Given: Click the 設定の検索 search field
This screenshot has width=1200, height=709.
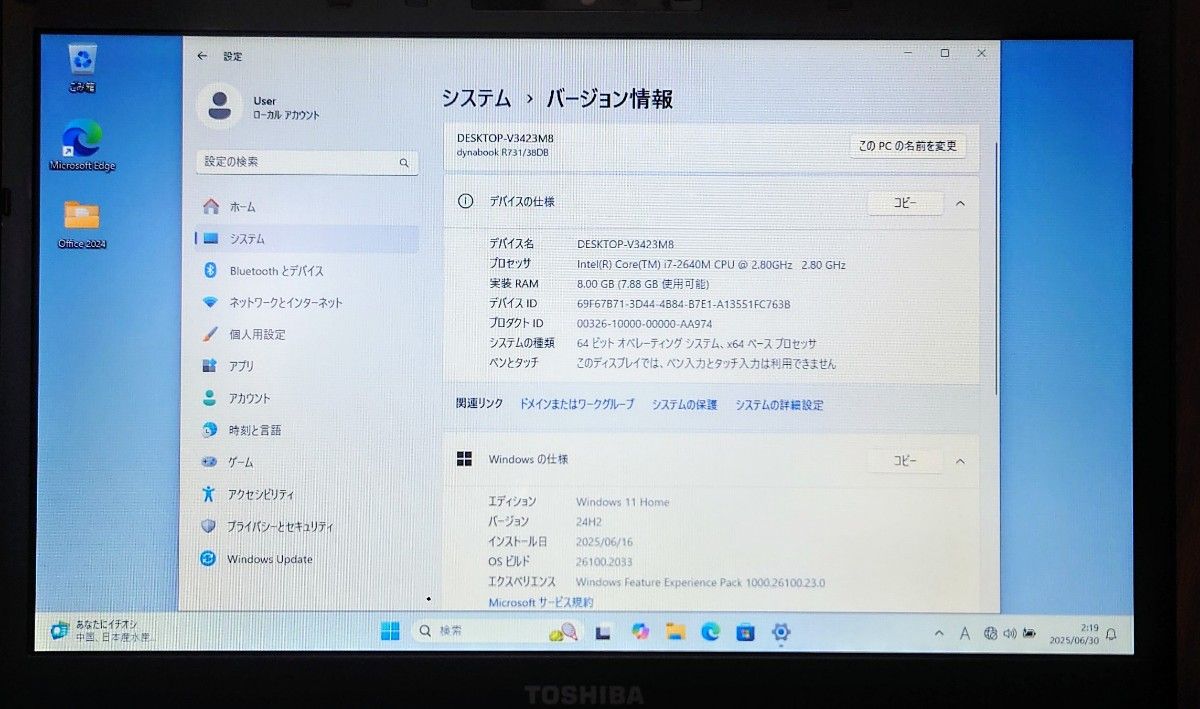Looking at the screenshot, I should (307, 161).
